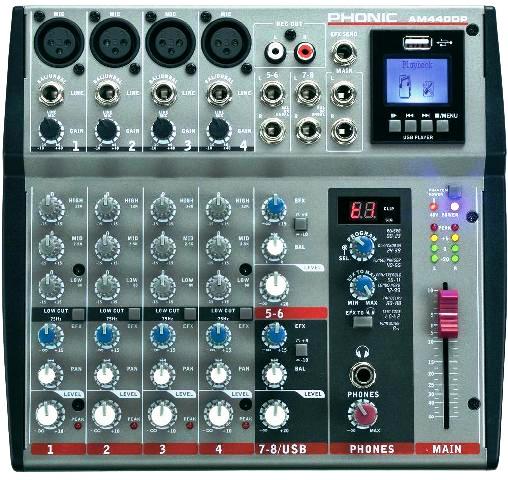Click the 7-8 left input jack
The width and height of the screenshot is (508, 480).
tap(308, 93)
